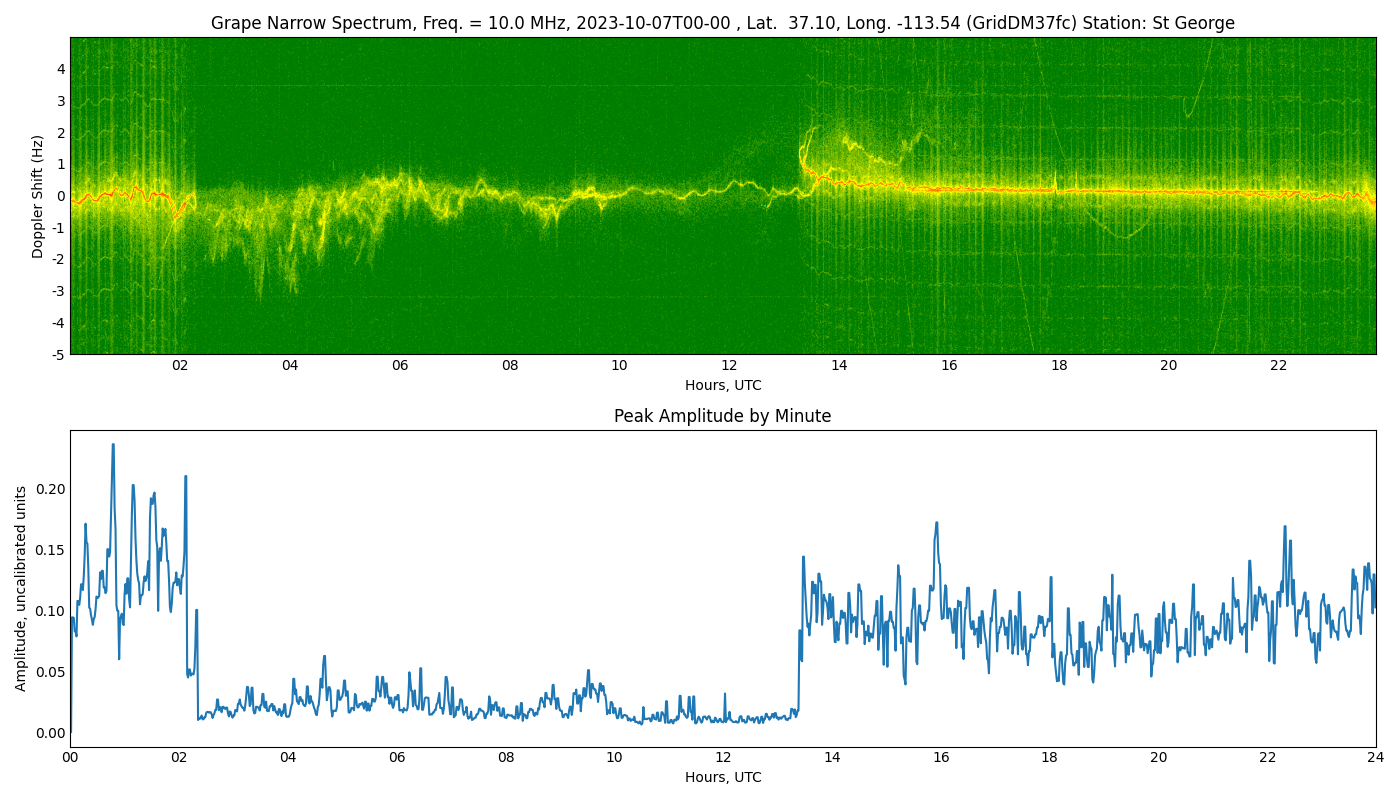Click the Hours, UTC label under the amplitude plot

coord(723,778)
